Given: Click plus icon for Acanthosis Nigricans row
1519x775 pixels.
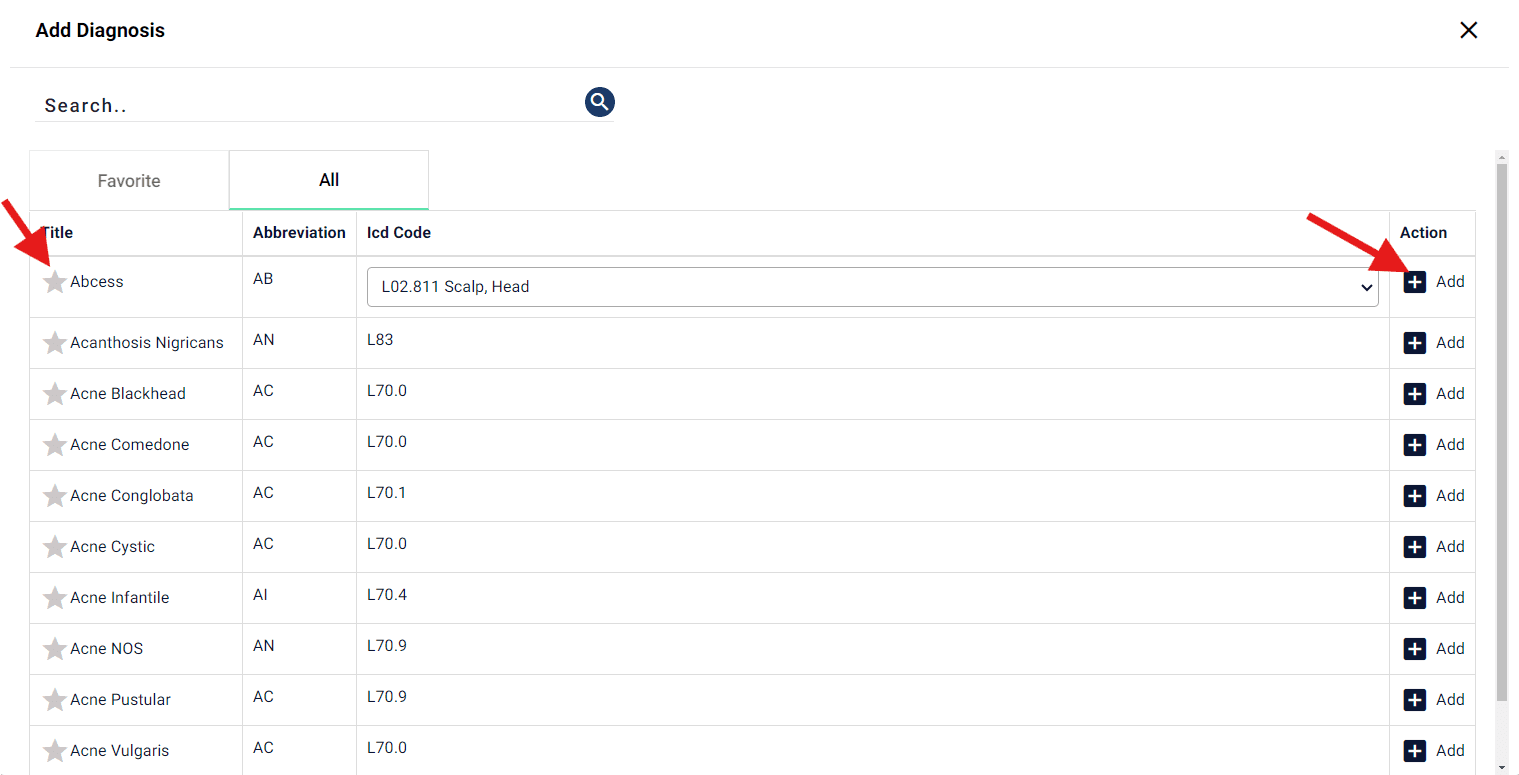Looking at the screenshot, I should pos(1414,343).
